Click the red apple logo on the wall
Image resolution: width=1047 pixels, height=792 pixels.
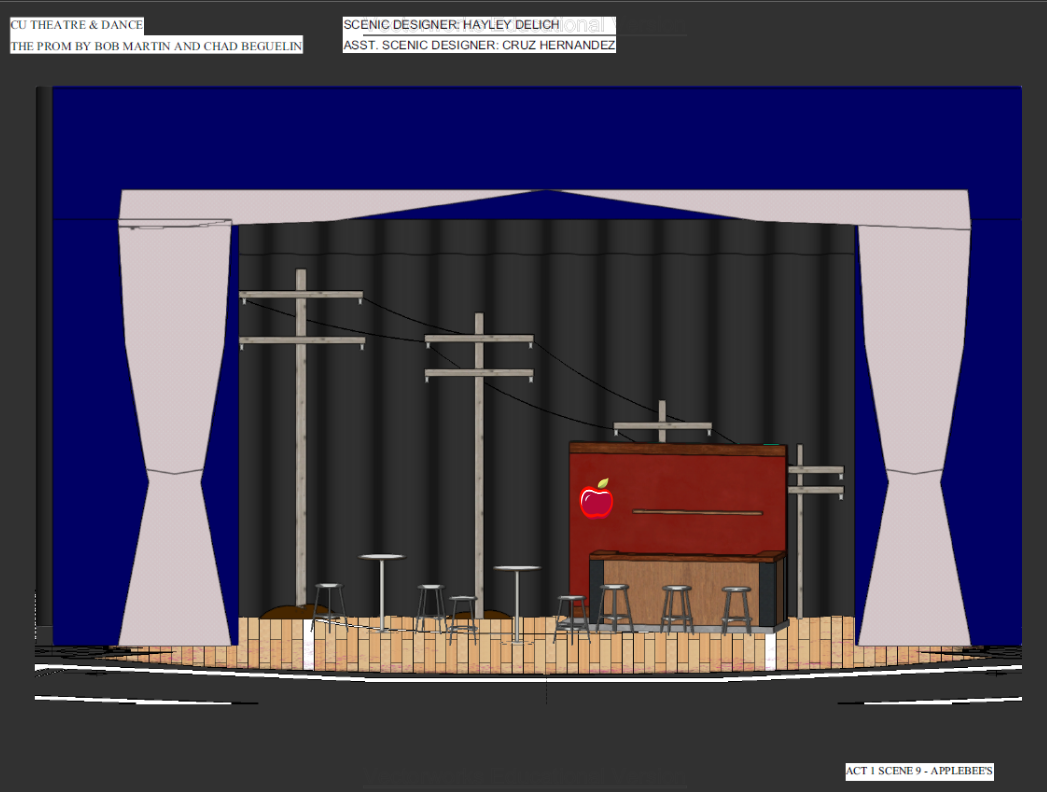click(596, 499)
